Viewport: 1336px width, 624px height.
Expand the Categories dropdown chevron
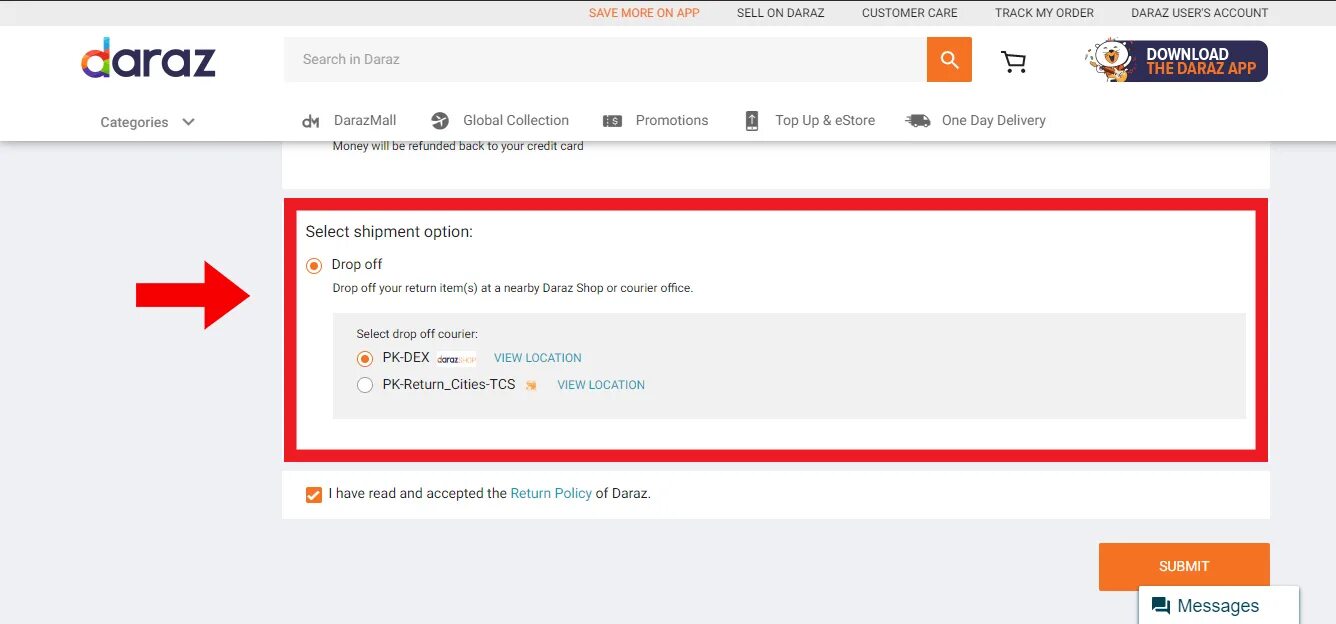point(188,122)
